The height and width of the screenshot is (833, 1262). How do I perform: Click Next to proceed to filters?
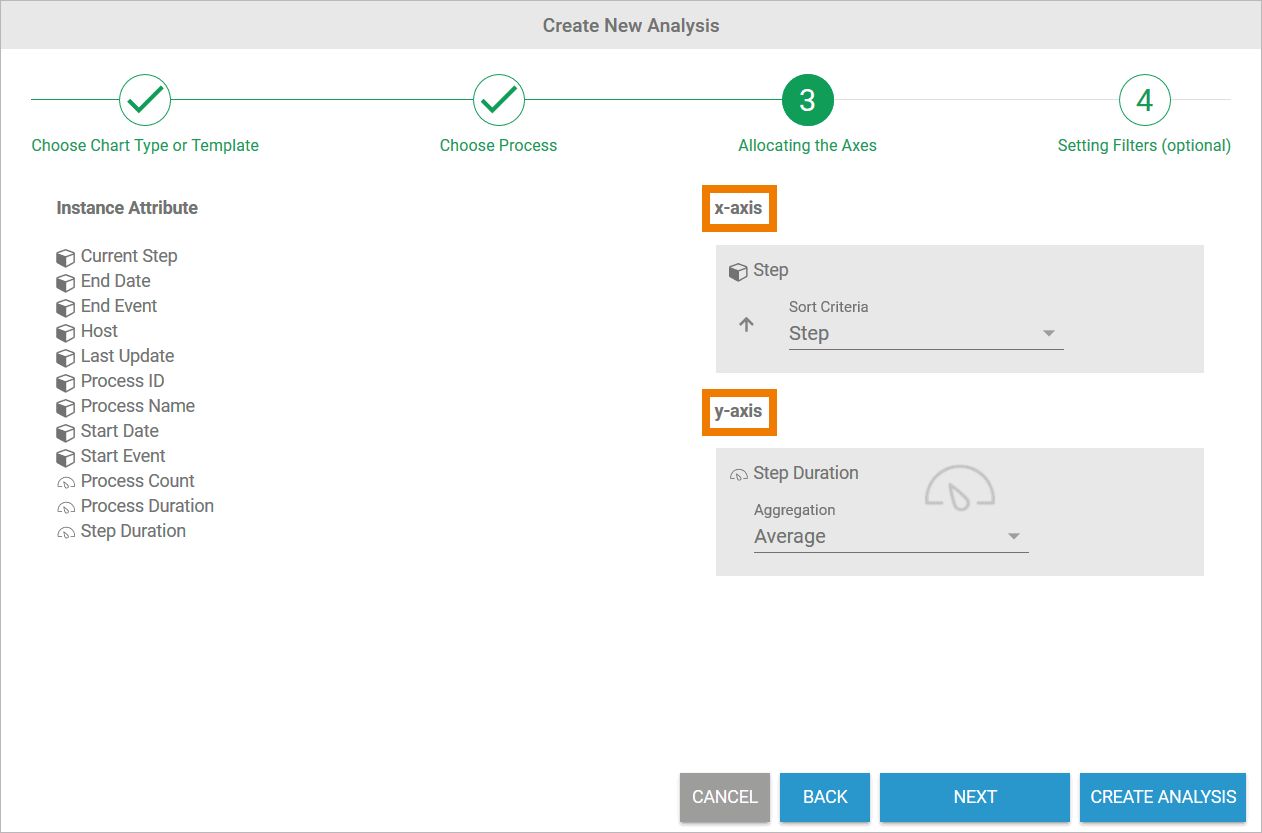[974, 797]
